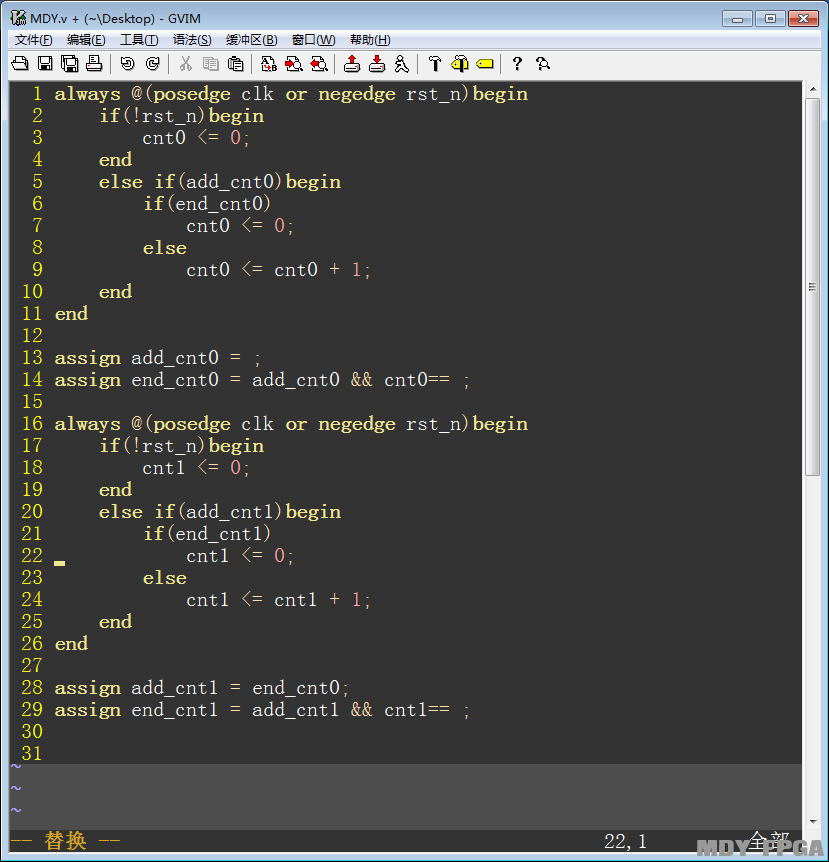This screenshot has height=862, width=829.
Task: Click the Find Help search icon
Action: click(543, 64)
